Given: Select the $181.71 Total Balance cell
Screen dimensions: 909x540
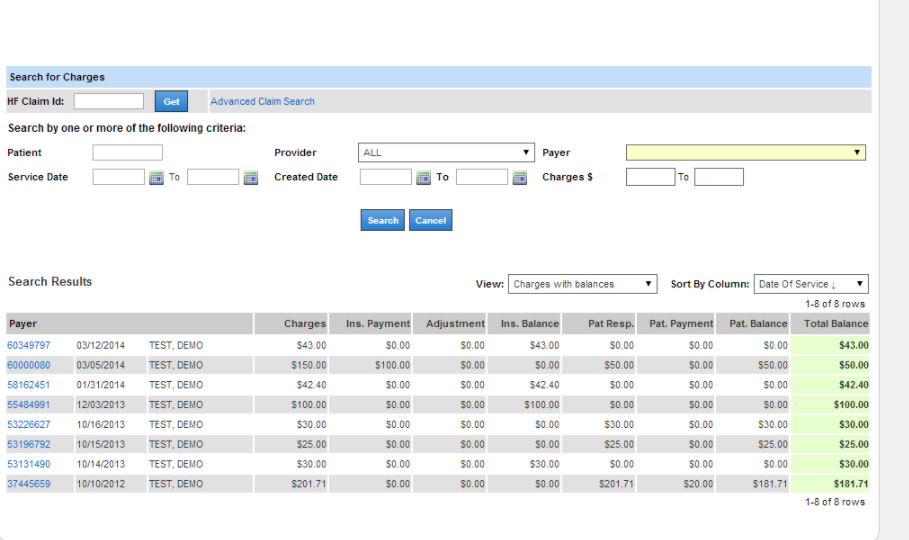Looking at the screenshot, I should click(830, 484).
